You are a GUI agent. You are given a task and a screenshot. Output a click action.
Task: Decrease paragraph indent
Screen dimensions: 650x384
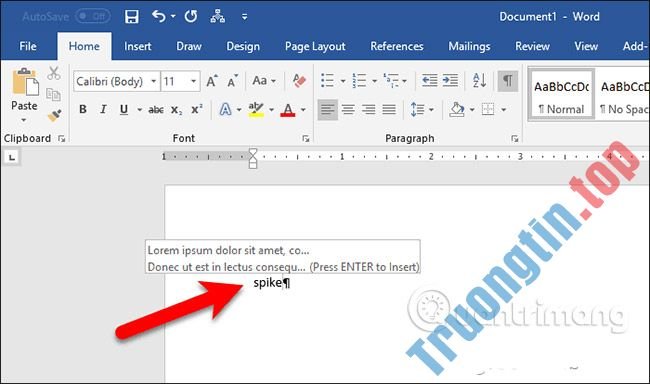[x=429, y=80]
